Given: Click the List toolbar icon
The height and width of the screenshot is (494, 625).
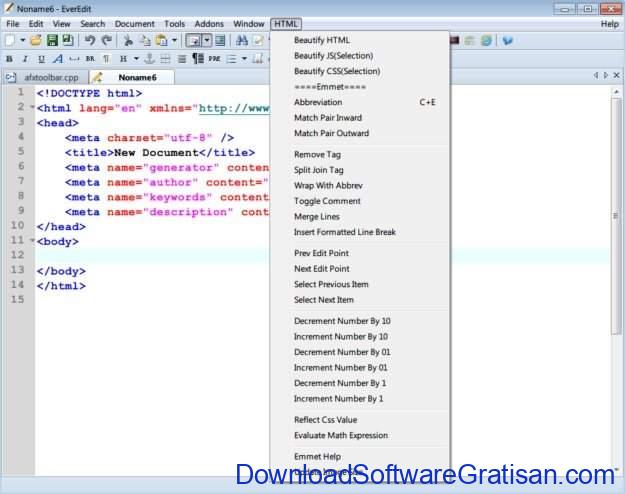Looking at the screenshot, I should tap(231, 59).
